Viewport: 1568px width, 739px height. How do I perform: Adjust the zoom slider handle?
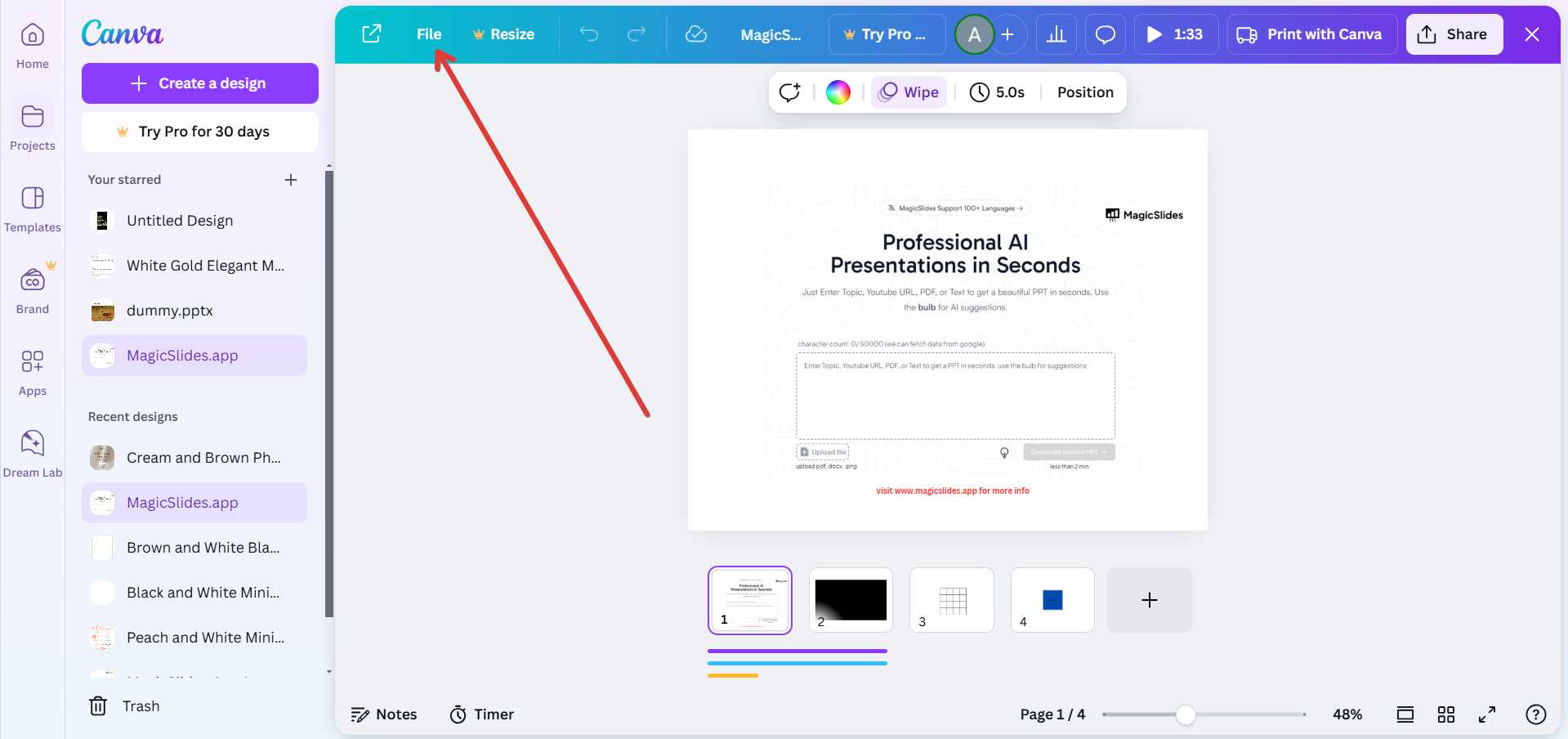[x=1186, y=714]
